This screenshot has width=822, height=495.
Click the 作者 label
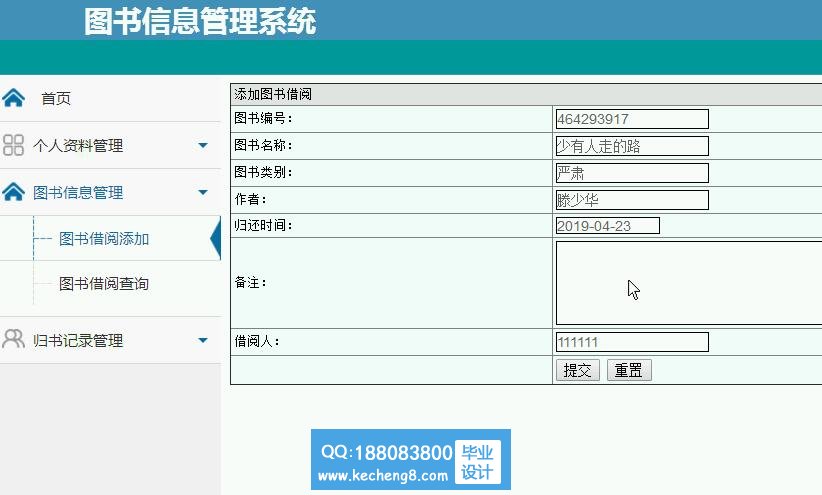(x=251, y=199)
